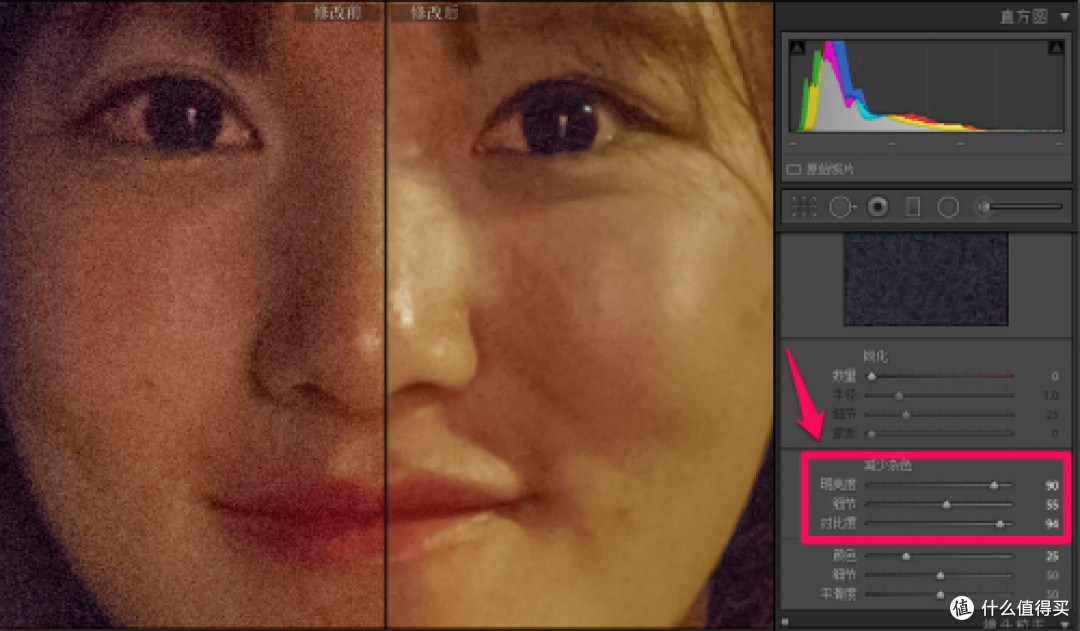This screenshot has width=1080, height=631.
Task: Check the 原始照片 checkbox
Action: 793,169
